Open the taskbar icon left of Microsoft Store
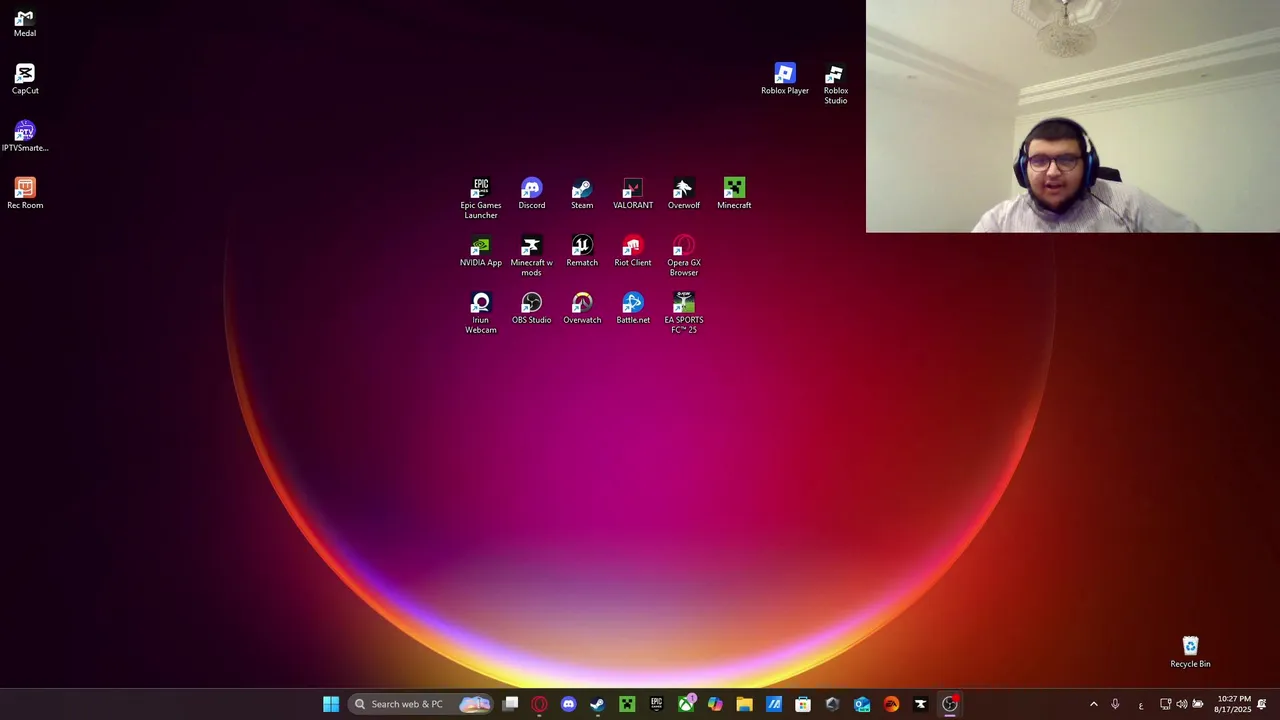Screen dimensions: 1280x720 pos(774,704)
